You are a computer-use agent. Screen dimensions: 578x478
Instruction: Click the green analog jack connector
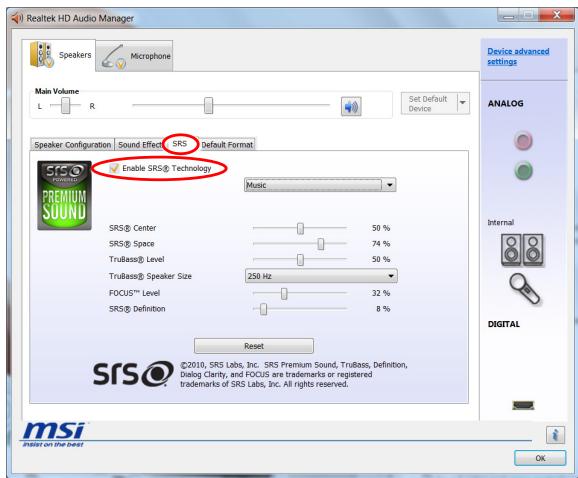click(x=523, y=171)
